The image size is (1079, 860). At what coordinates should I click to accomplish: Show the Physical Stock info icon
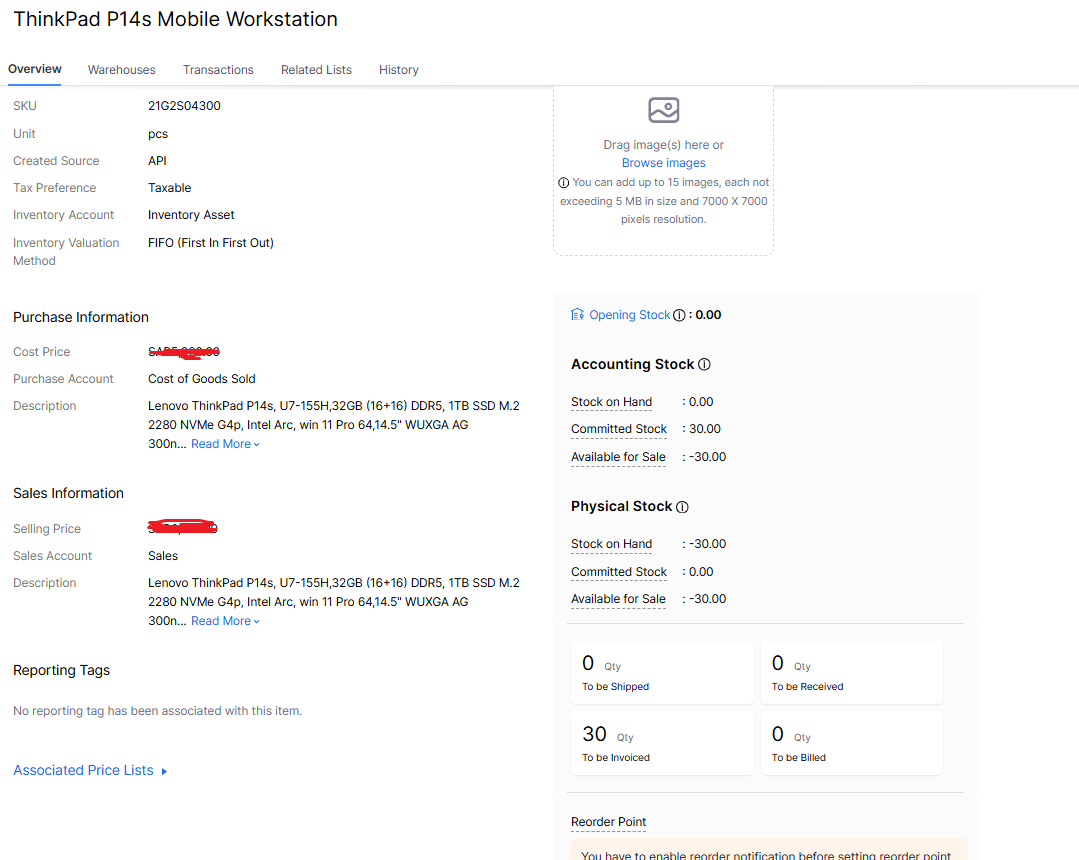click(x=682, y=507)
